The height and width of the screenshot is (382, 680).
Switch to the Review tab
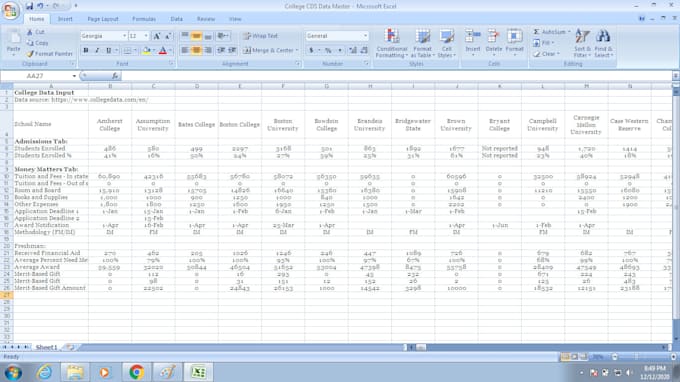coord(206,19)
